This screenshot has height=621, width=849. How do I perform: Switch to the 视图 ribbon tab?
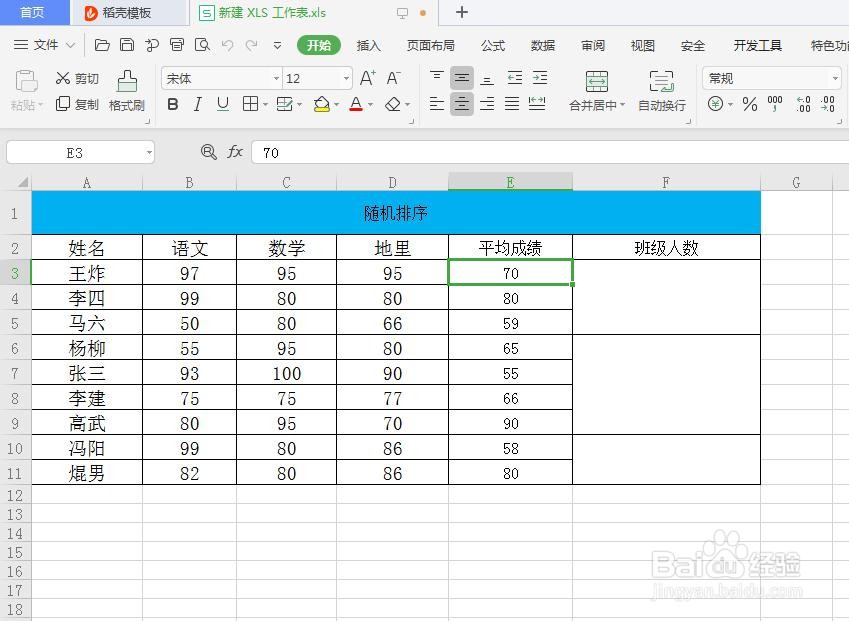pyautogui.click(x=643, y=45)
